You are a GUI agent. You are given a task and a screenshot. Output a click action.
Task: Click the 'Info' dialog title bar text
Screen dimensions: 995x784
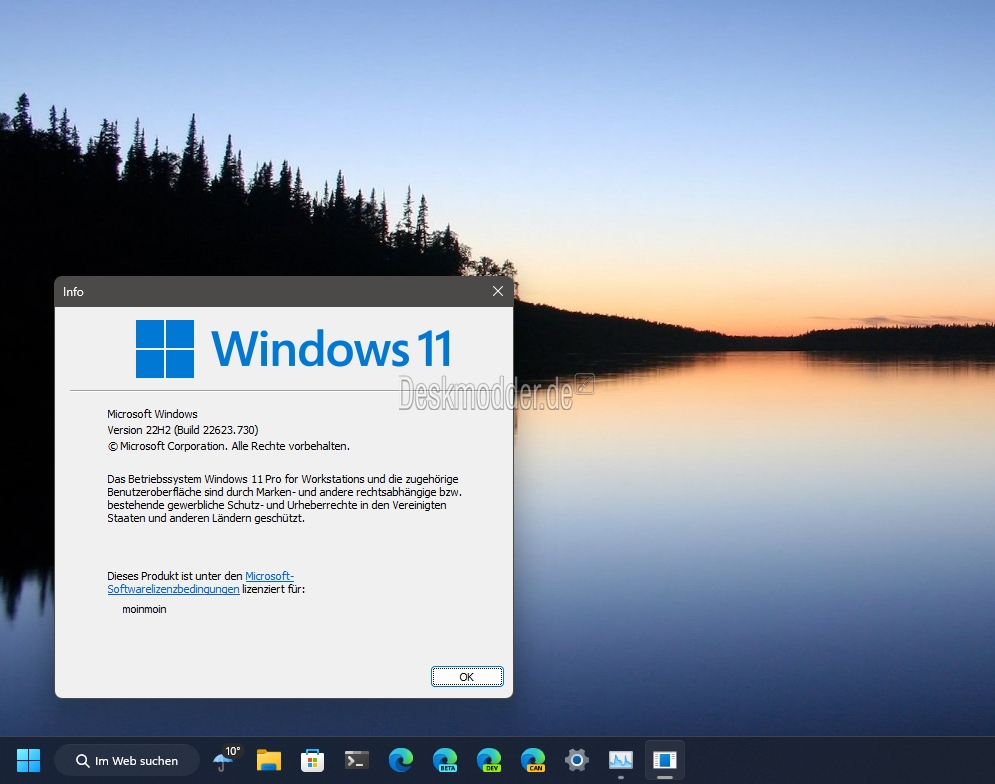pos(73,292)
